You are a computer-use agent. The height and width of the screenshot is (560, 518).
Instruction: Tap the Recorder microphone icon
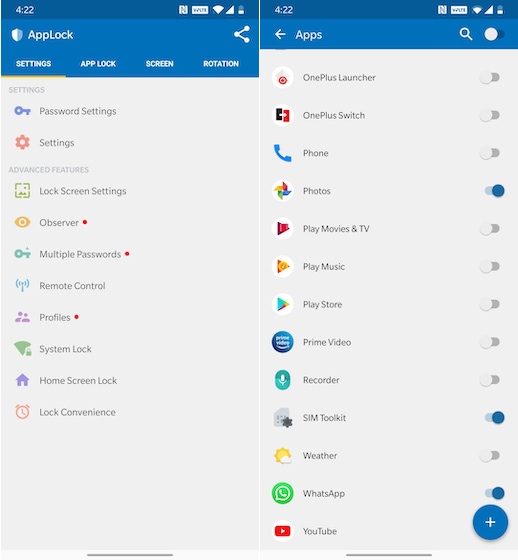[283, 380]
